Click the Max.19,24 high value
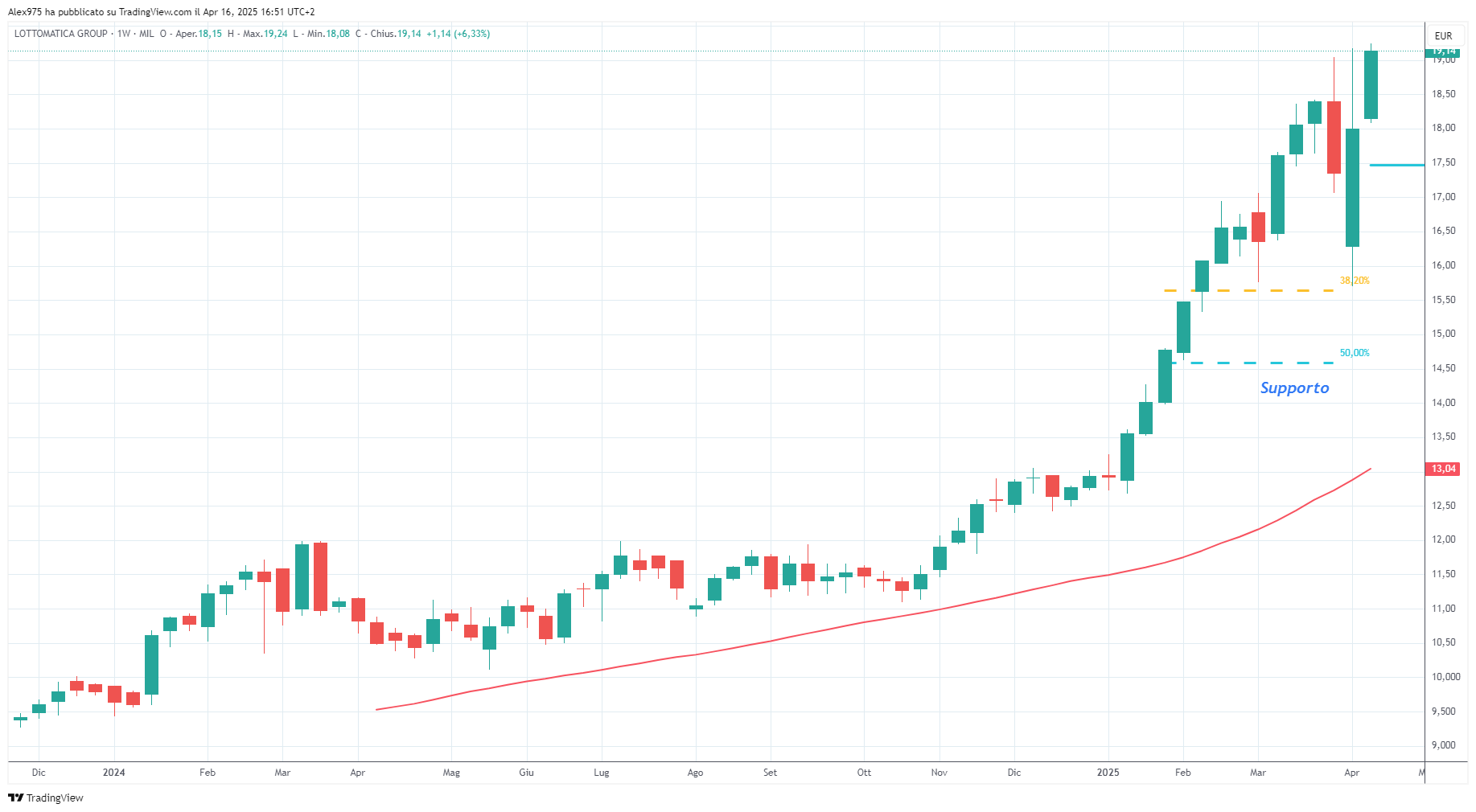The image size is (1476, 812). pos(265,34)
